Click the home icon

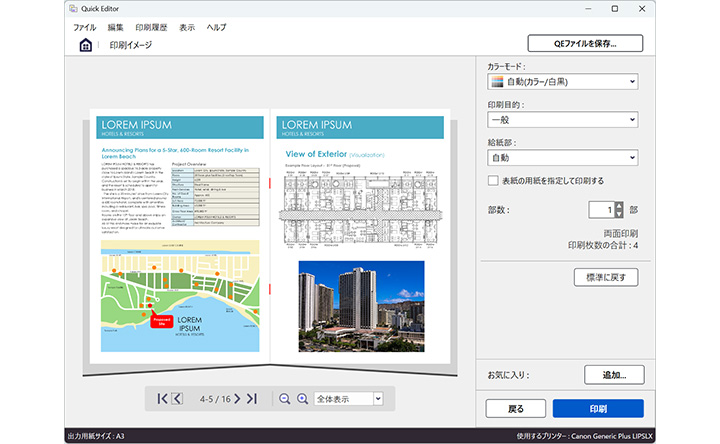[85, 45]
